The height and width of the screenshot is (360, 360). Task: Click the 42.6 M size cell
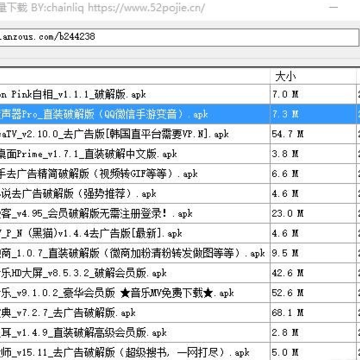tap(313, 273)
